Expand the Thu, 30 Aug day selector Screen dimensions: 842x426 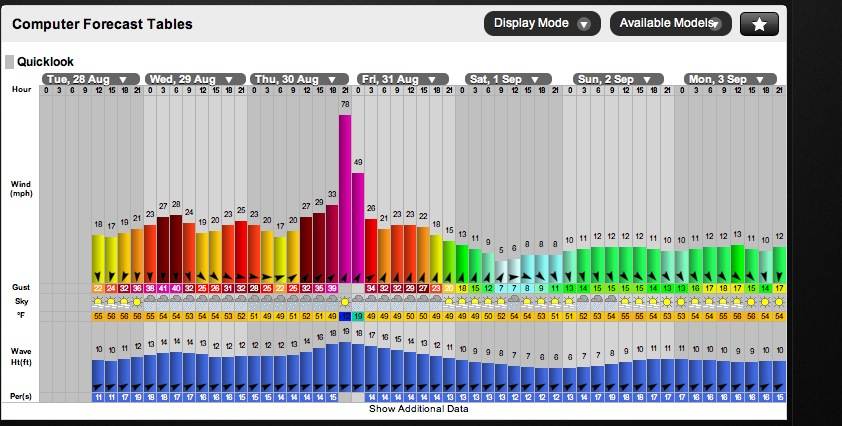300,79
